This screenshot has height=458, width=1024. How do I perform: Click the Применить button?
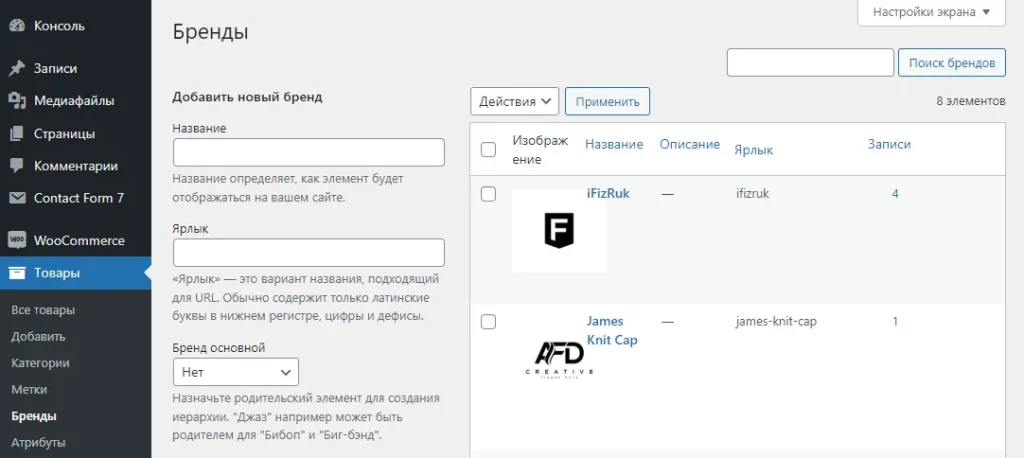(607, 101)
